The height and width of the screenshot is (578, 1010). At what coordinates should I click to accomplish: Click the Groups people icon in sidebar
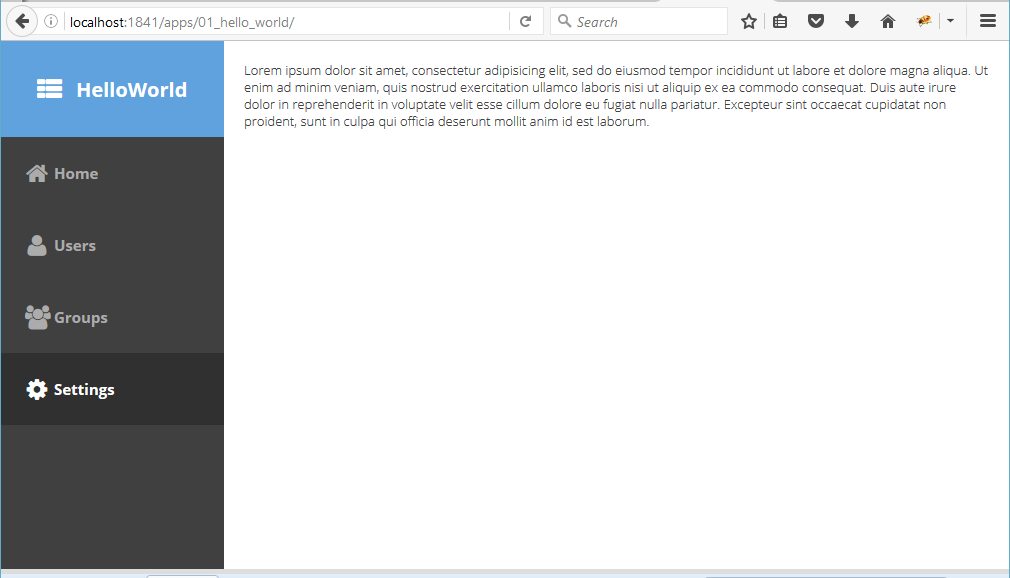[x=37, y=317]
